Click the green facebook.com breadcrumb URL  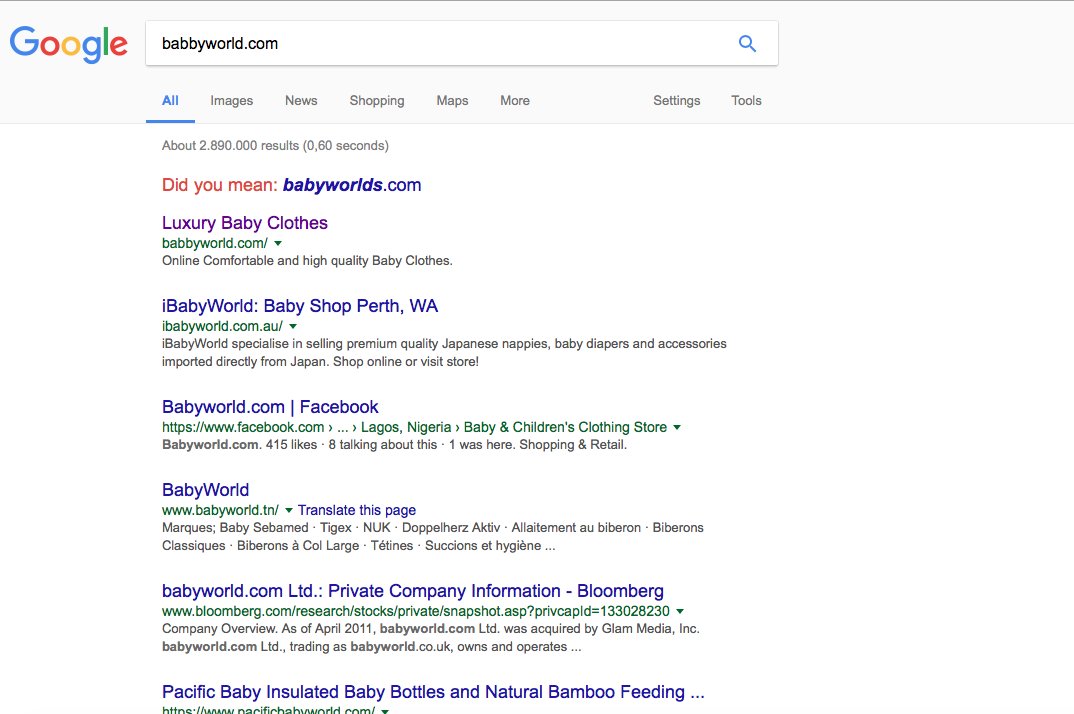(x=414, y=427)
